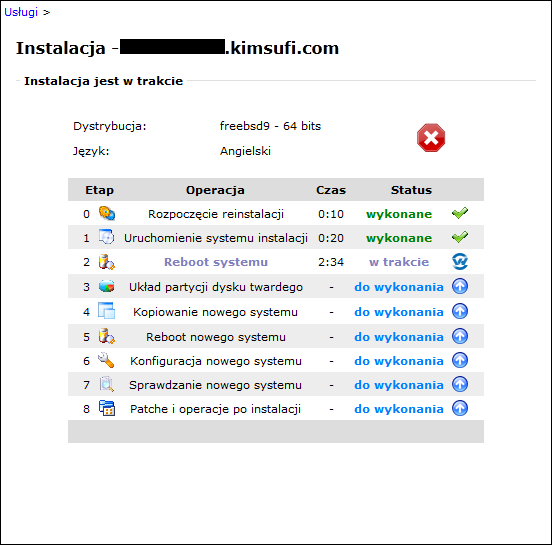The height and width of the screenshot is (545, 552).
Task: Click the blue arrow icon for Kopiowanie nowego systemu
Action: (460, 311)
